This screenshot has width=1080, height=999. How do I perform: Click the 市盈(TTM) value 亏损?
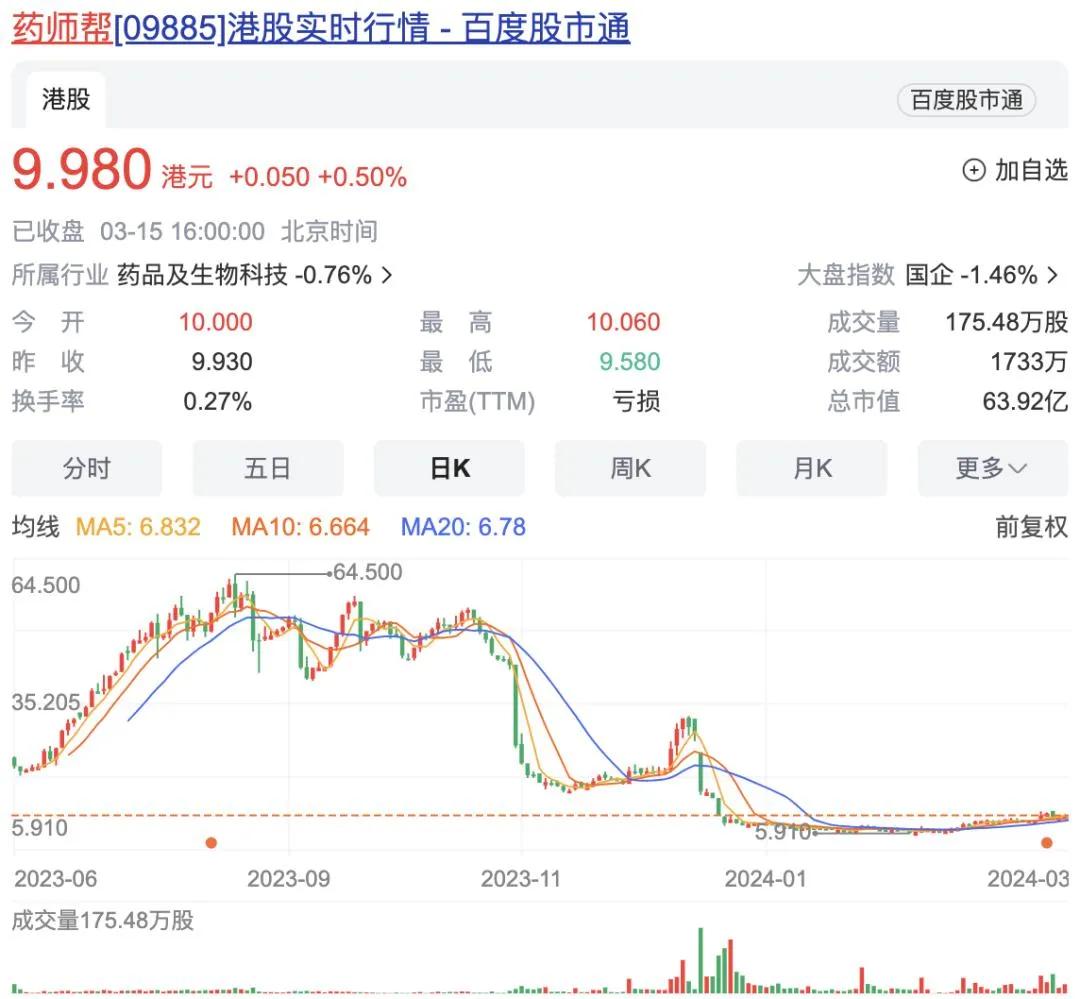point(636,402)
